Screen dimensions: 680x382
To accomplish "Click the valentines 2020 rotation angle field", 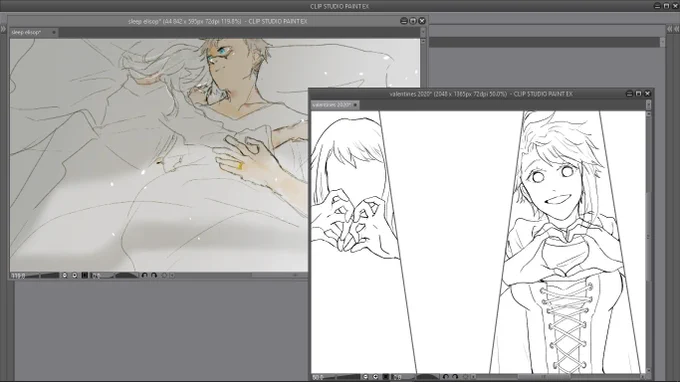I will (x=397, y=377).
